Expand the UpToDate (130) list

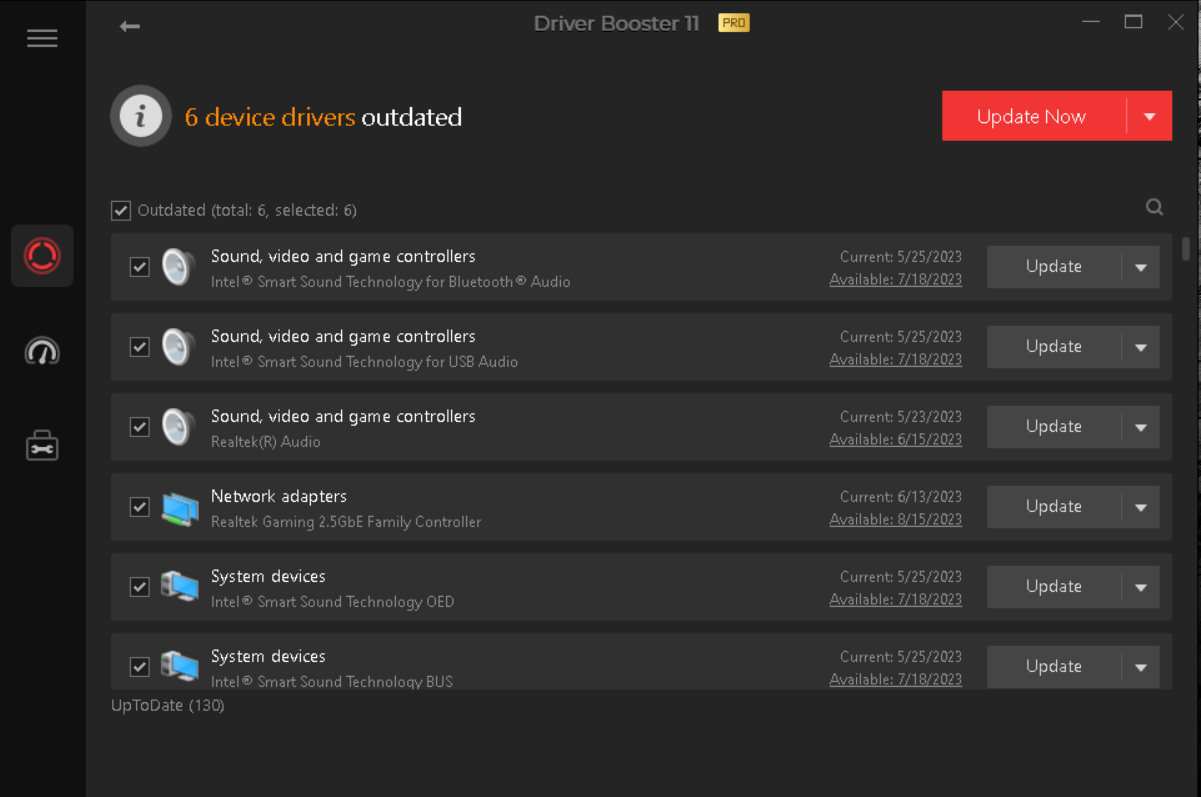point(168,705)
